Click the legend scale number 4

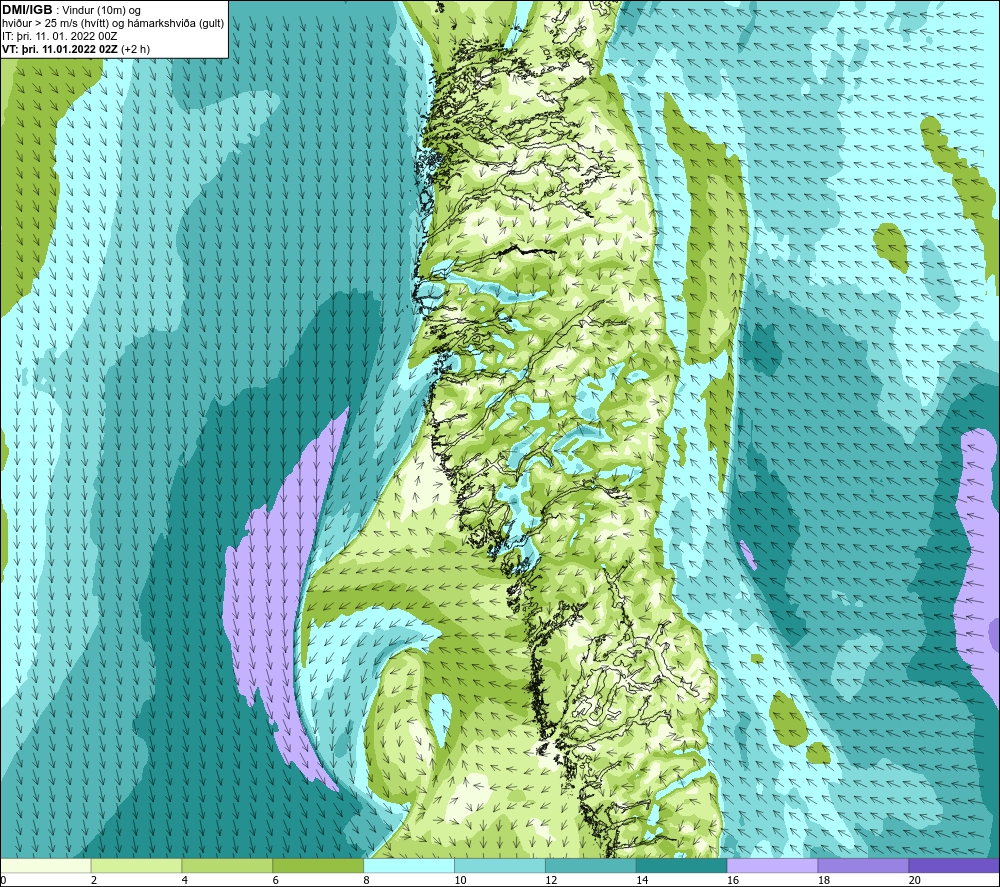[x=185, y=880]
